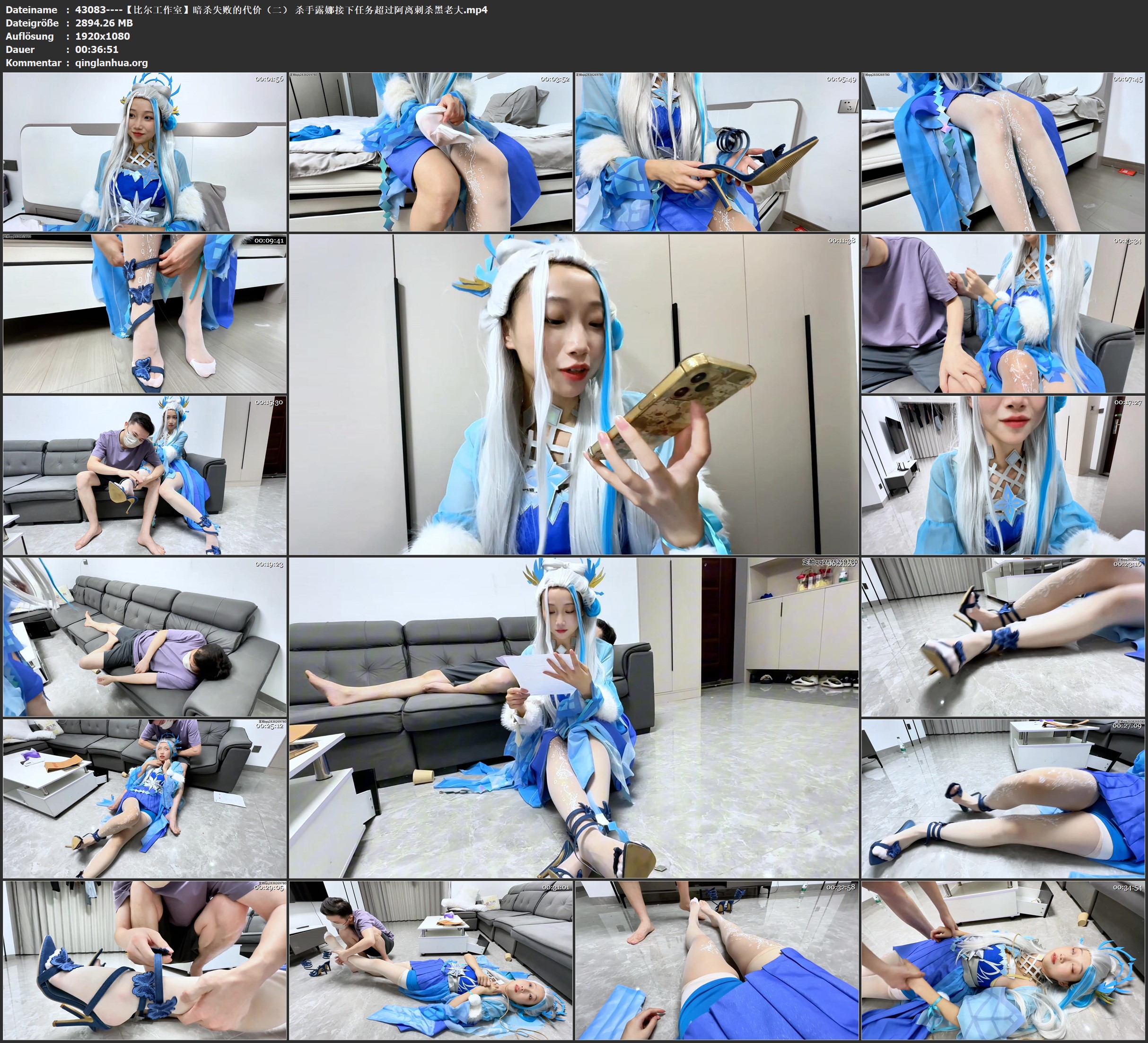The height and width of the screenshot is (1043, 1148).
Task: Click the thumbnail stamped 00:15:30
Action: 145,475
